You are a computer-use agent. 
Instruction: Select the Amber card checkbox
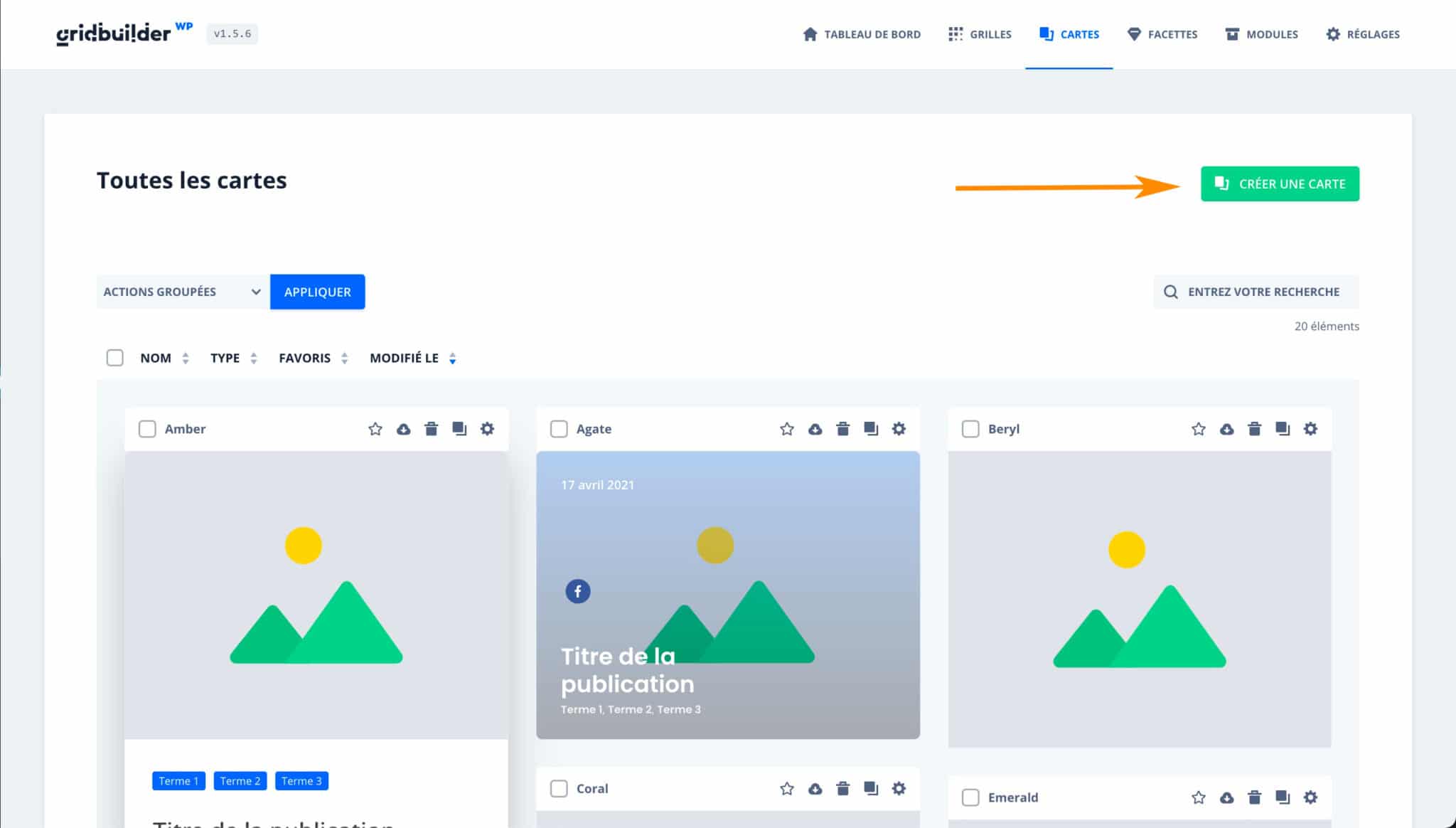tap(147, 429)
